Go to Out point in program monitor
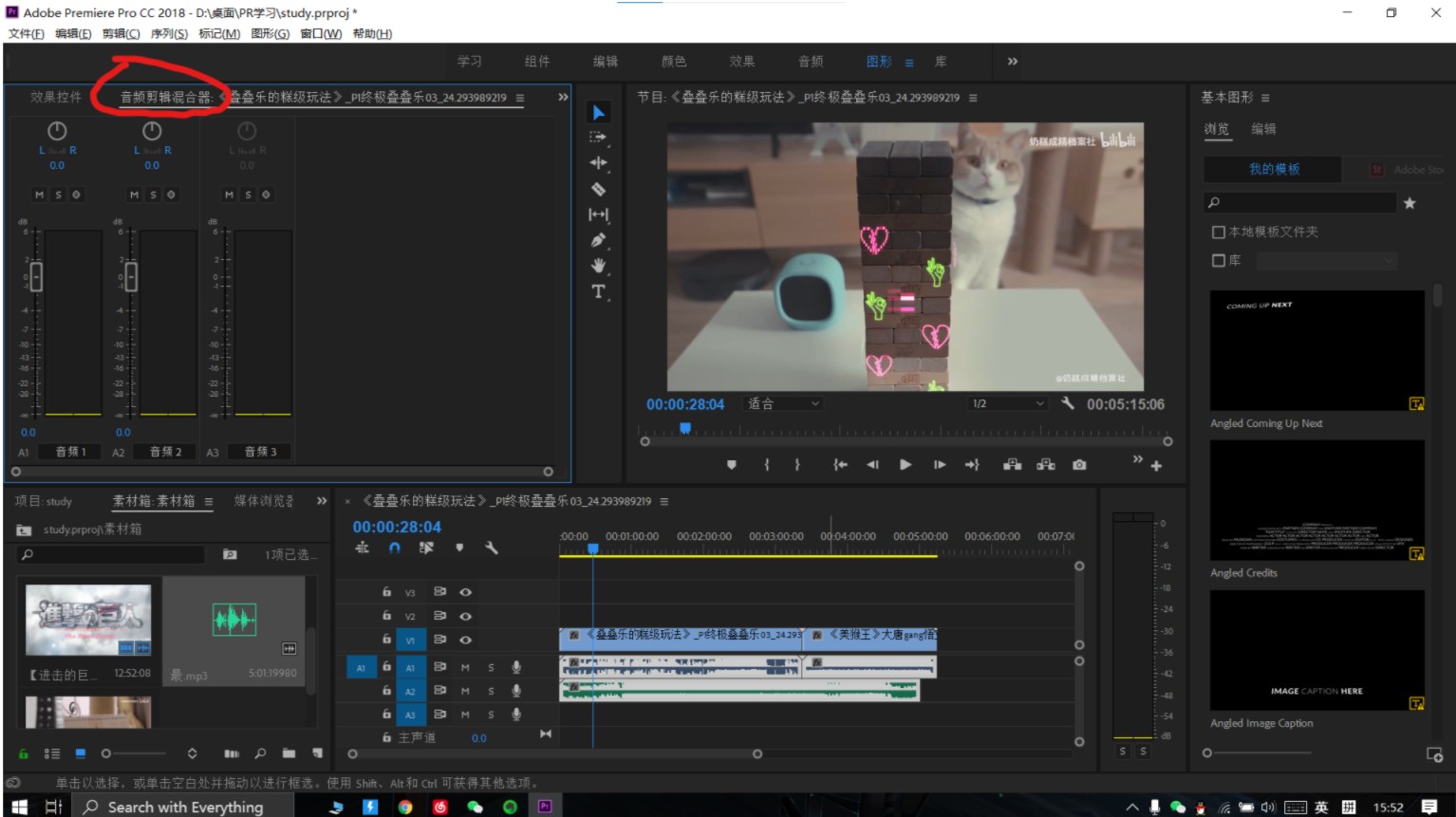This screenshot has width=1456, height=817. point(972,465)
